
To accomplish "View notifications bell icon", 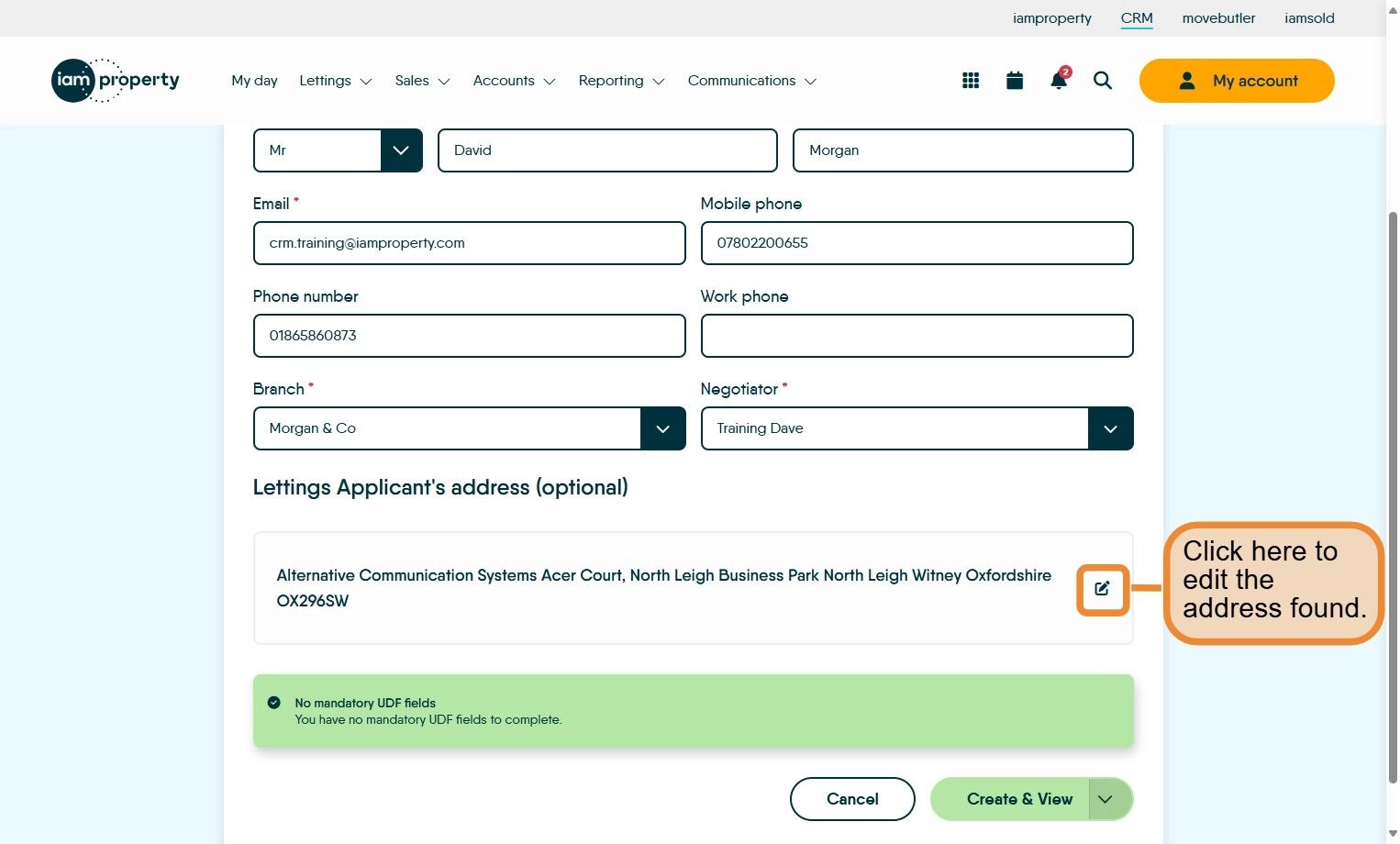I will [x=1059, y=80].
